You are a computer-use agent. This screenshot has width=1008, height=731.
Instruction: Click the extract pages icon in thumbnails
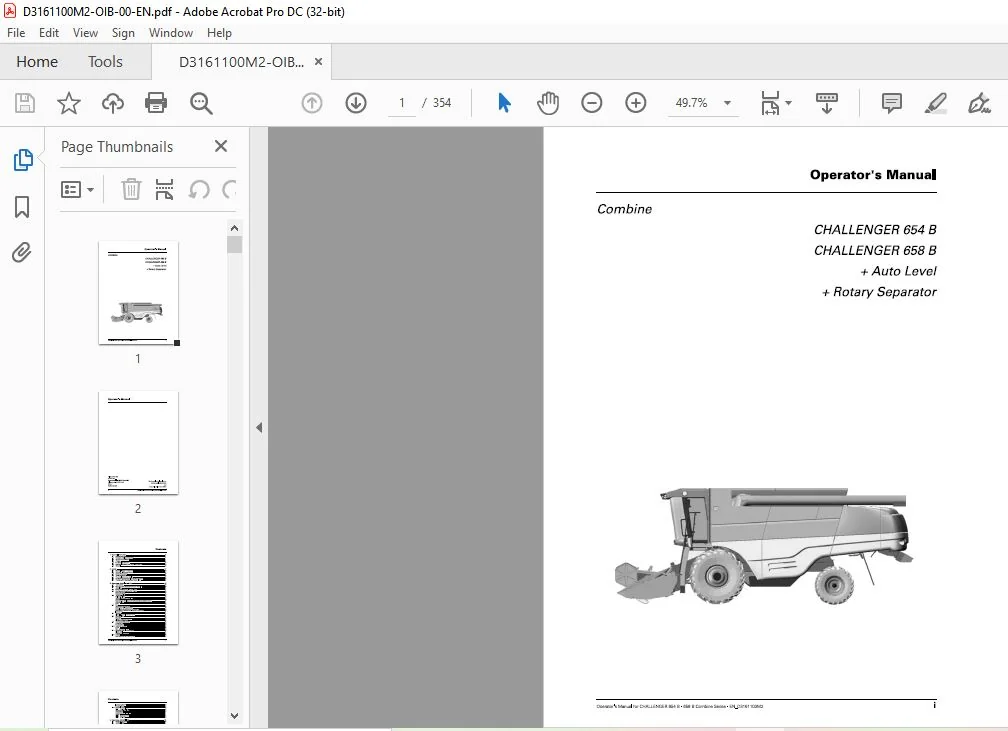(165, 189)
